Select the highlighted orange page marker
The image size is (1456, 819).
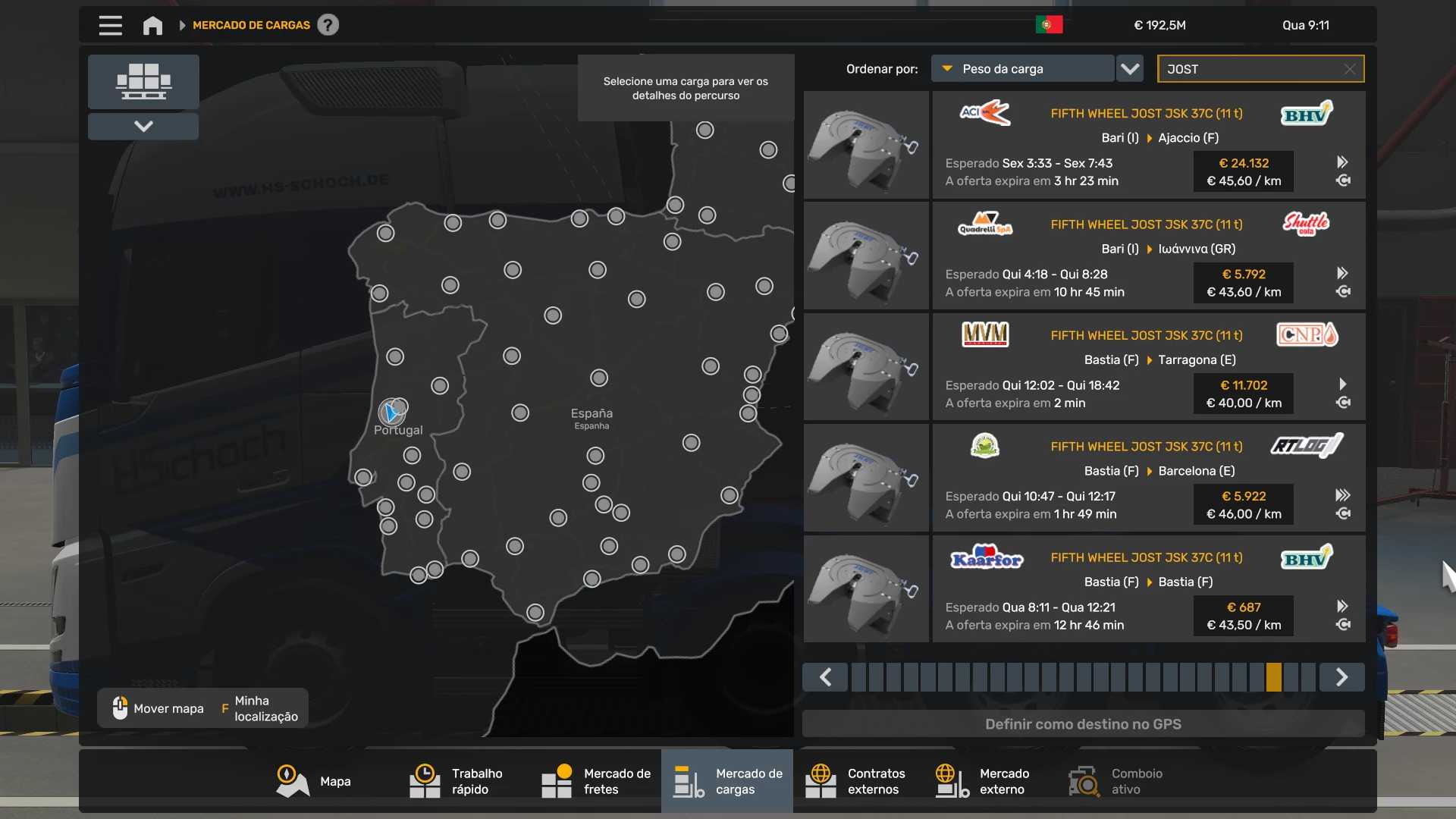tap(1273, 676)
